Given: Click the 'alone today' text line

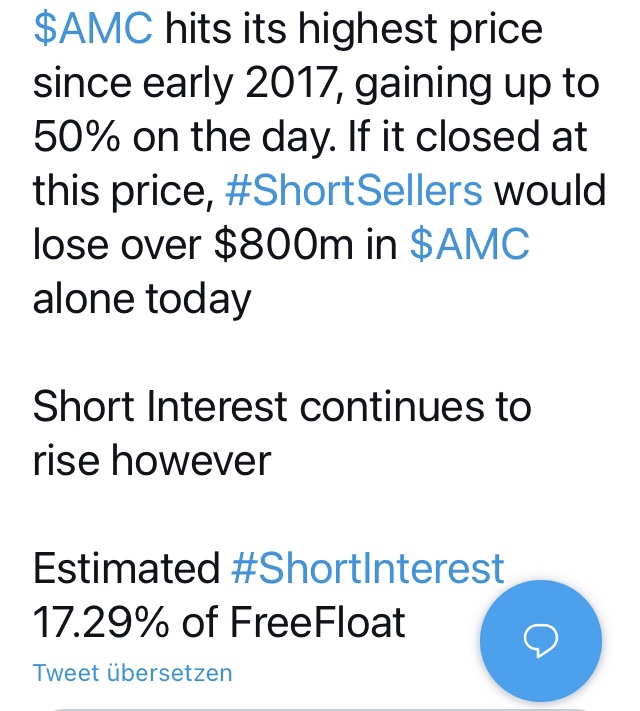Looking at the screenshot, I should coord(141,298).
